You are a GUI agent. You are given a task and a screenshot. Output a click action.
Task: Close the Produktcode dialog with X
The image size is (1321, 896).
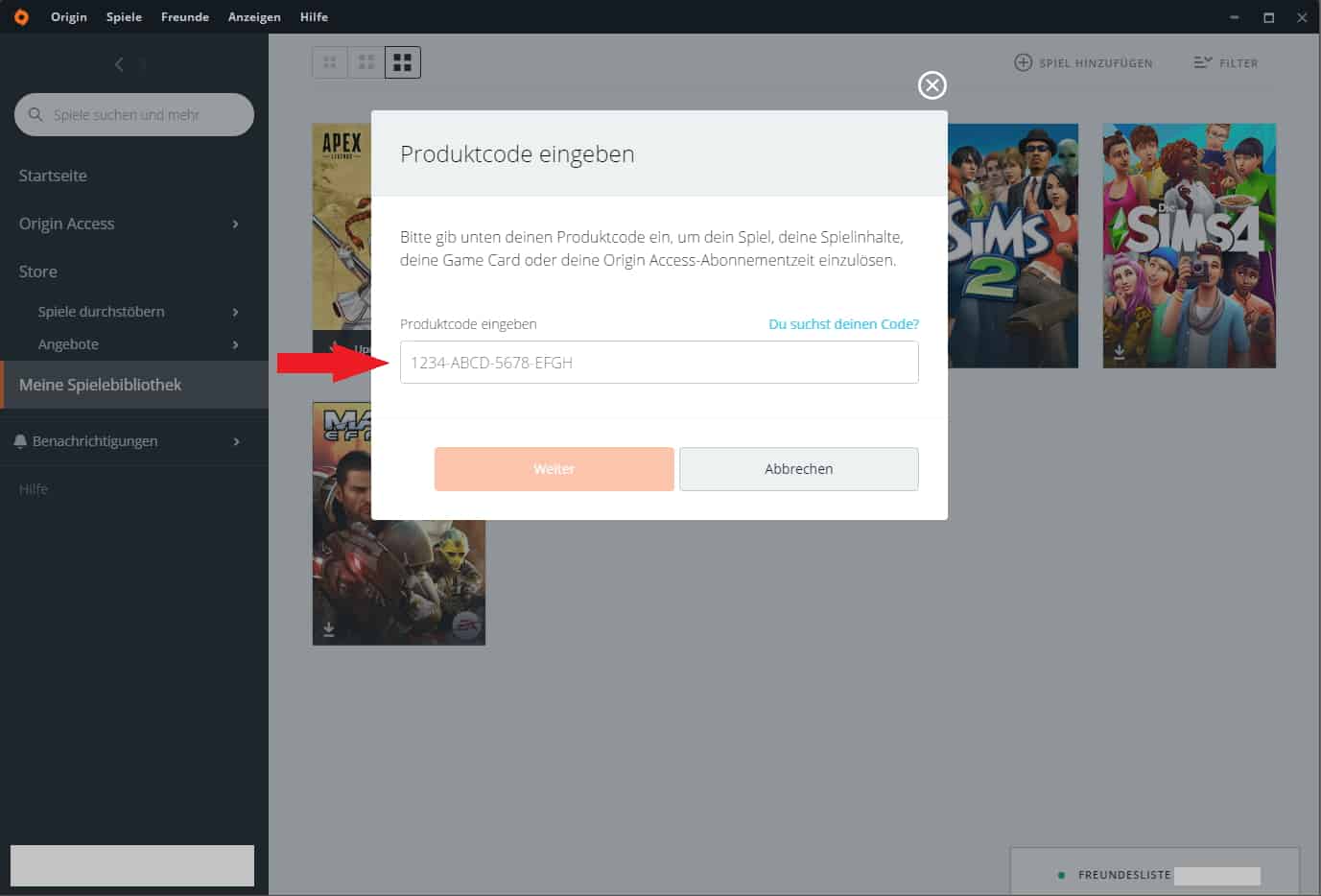coord(932,85)
